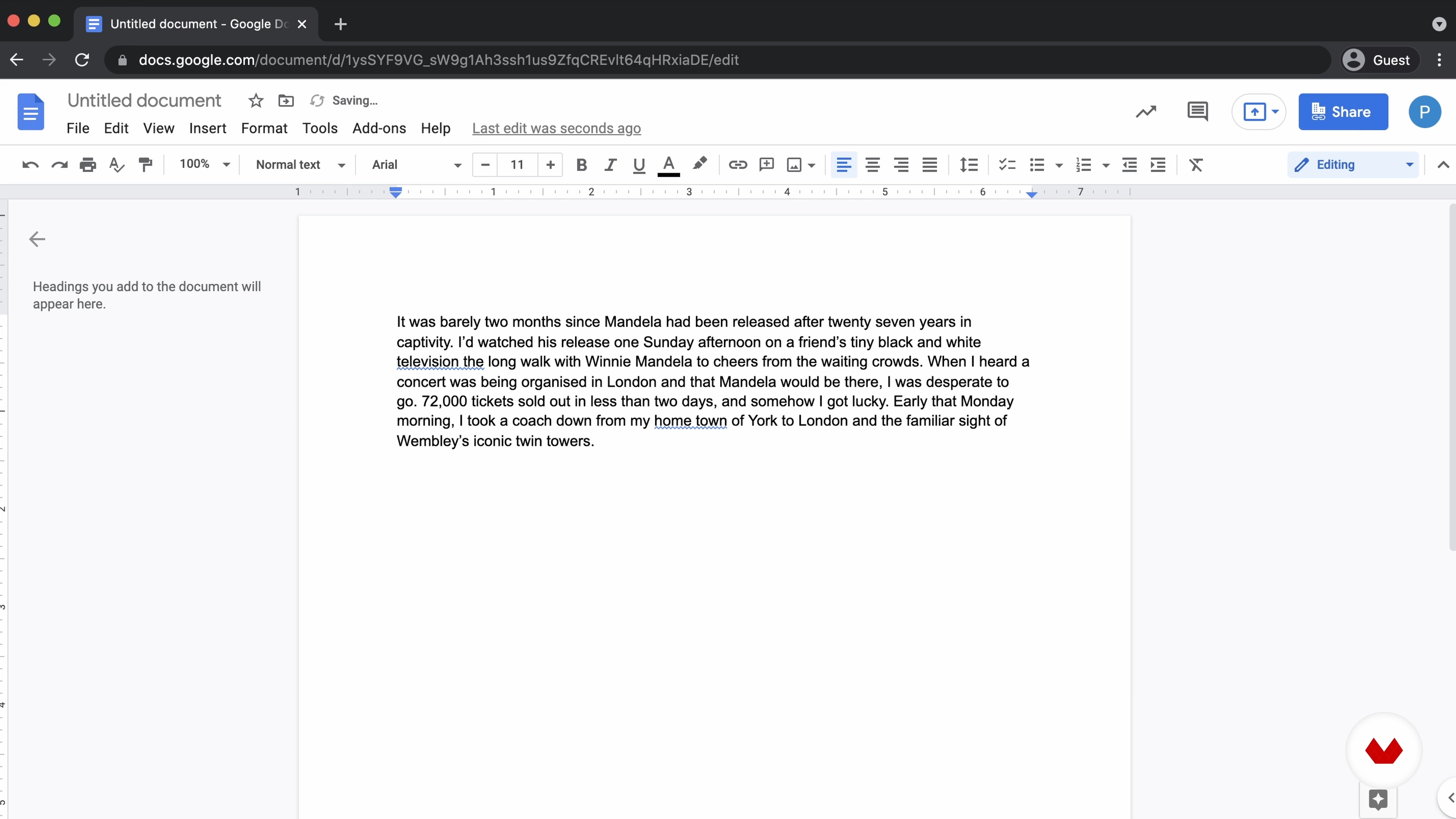Screen dimensions: 1456x819
Task: Open line spacing options icon
Action: (969, 165)
